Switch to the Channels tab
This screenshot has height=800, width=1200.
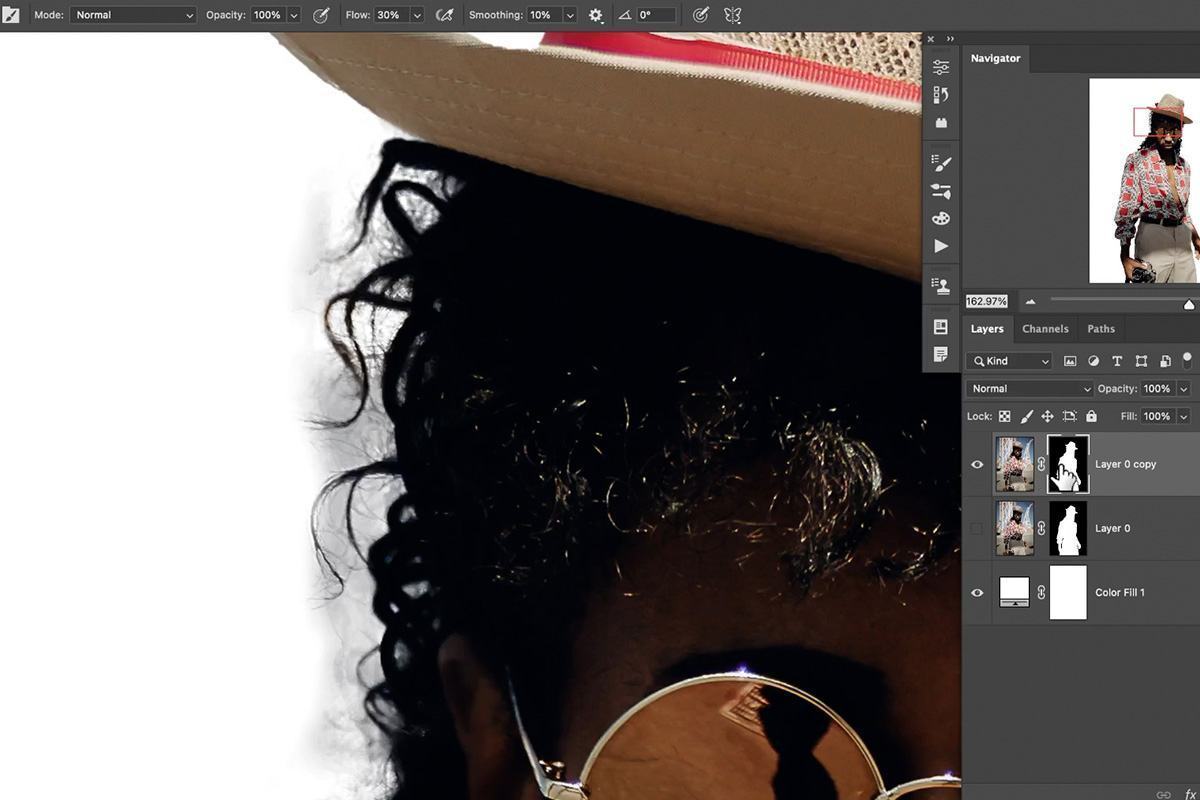point(1045,328)
